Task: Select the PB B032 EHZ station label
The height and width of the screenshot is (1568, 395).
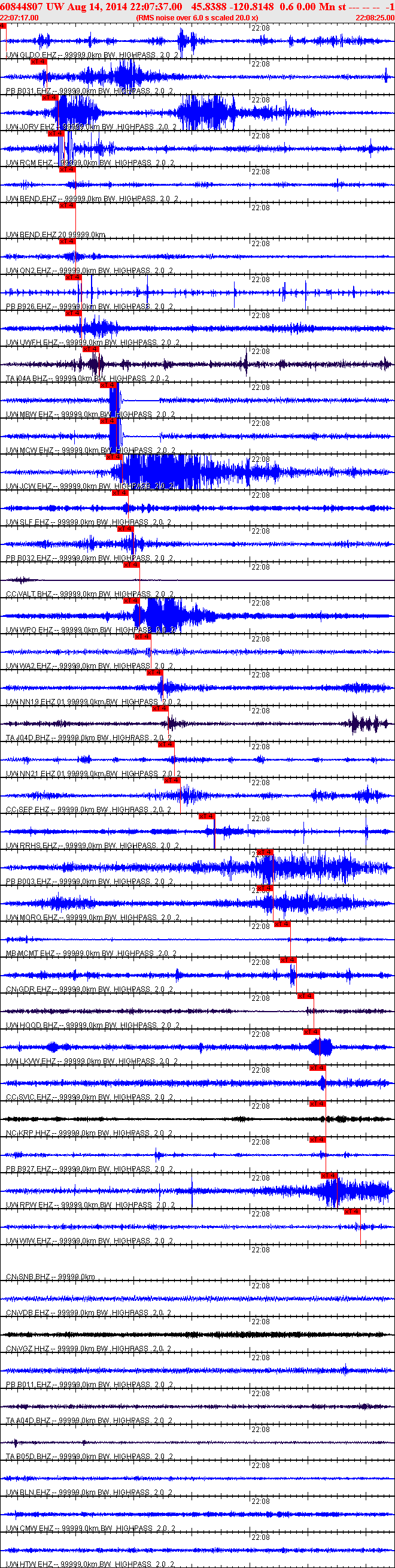Action: point(89,558)
